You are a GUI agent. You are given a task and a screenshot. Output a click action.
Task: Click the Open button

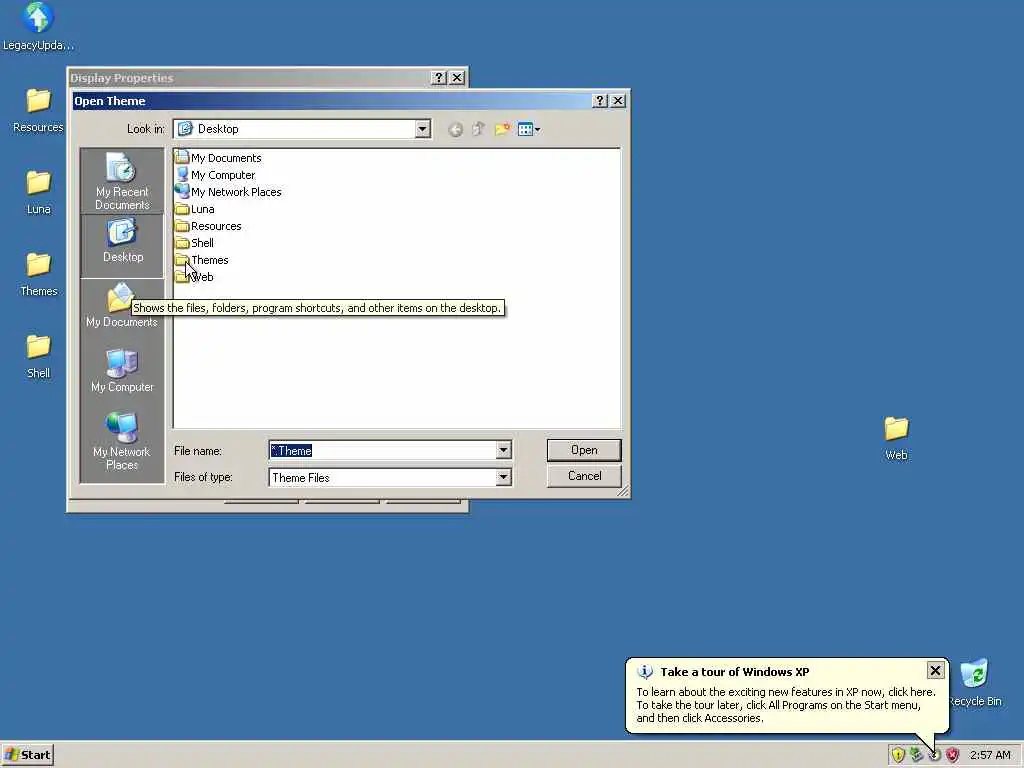click(x=584, y=450)
